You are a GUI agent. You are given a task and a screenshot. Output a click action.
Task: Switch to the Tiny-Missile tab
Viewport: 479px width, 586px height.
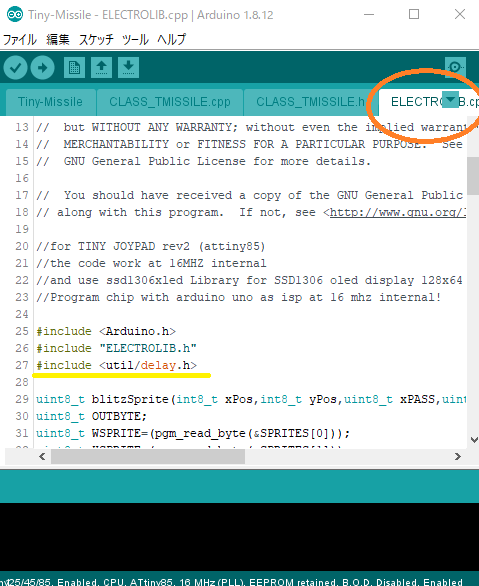point(50,102)
